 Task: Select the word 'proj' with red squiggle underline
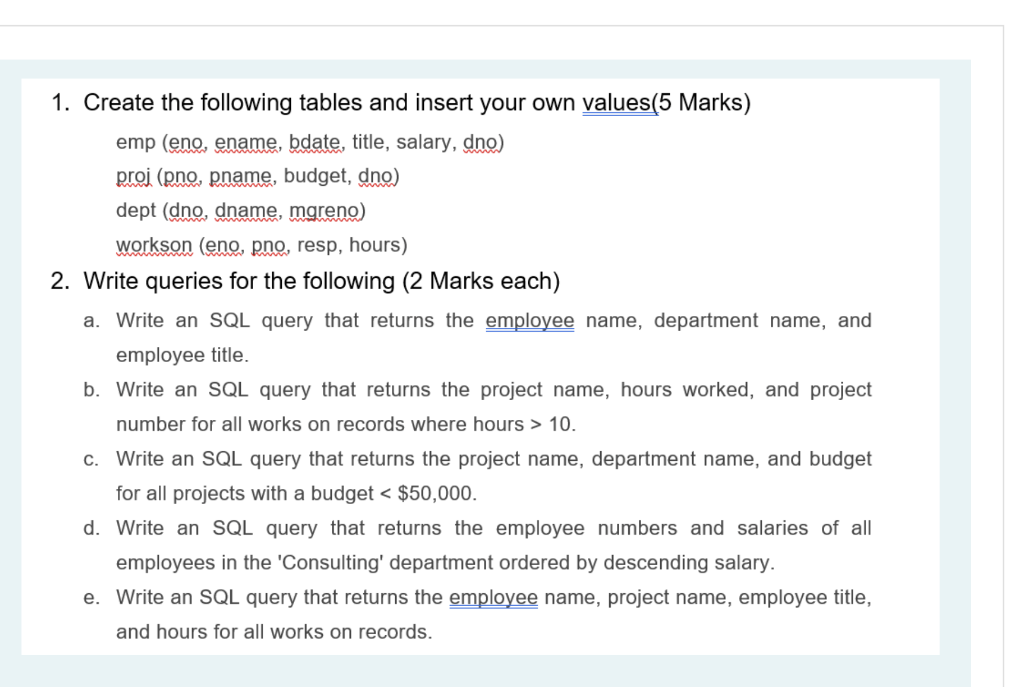pyautogui.click(x=133, y=176)
